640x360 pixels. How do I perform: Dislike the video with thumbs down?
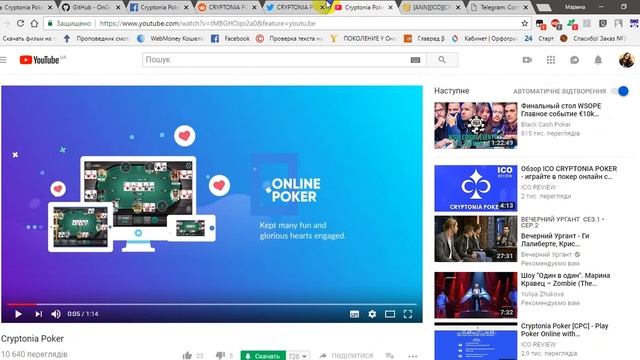220,356
